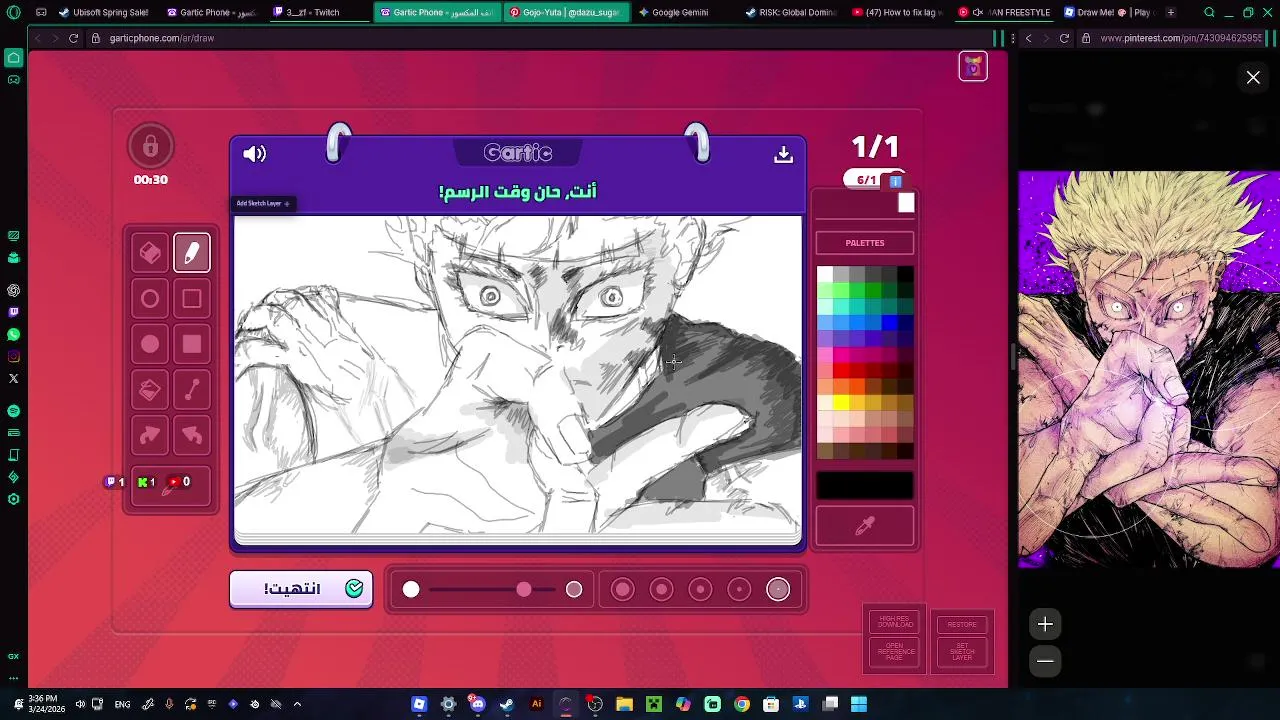Click SET SKETCH LAYER button

click(x=962, y=652)
